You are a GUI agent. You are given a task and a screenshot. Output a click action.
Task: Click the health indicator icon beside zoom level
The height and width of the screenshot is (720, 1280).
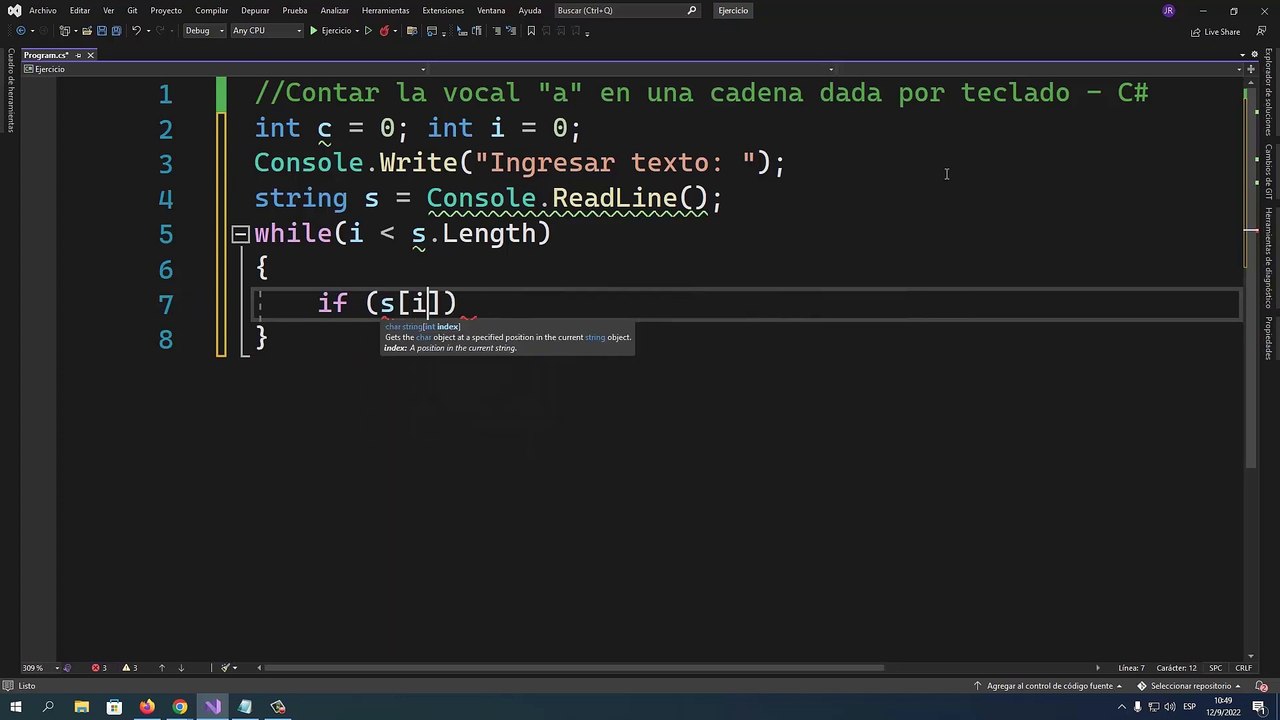(67, 668)
